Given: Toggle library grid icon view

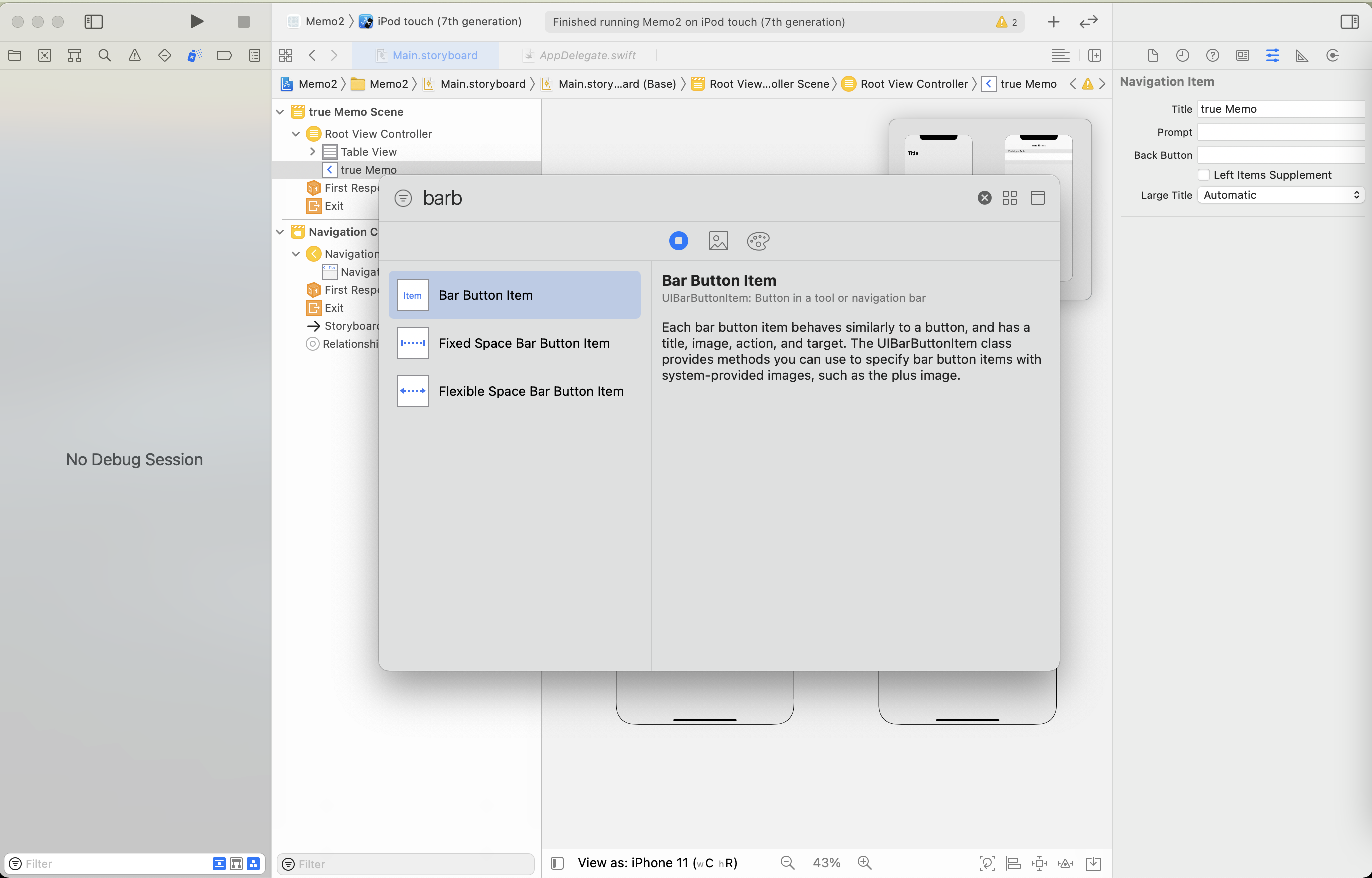Looking at the screenshot, I should click(1009, 198).
